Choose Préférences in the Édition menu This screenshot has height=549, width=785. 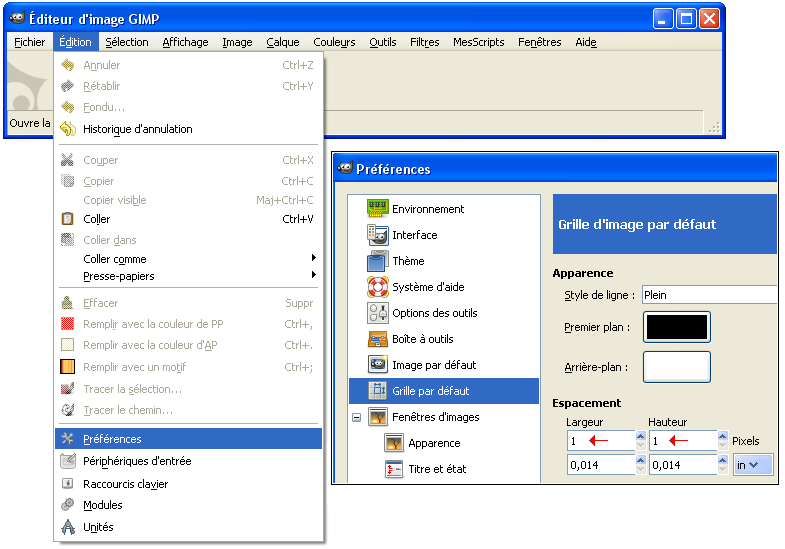[188, 439]
